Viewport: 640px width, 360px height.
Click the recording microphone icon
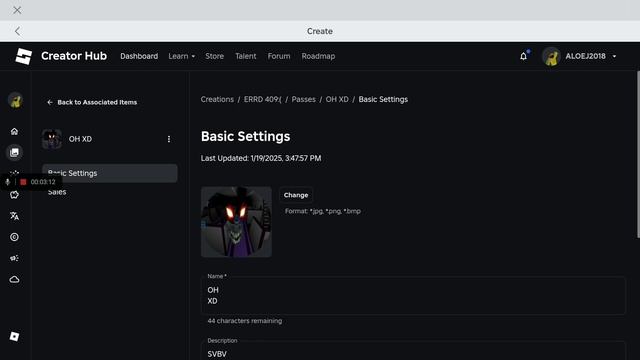pyautogui.click(x=8, y=182)
